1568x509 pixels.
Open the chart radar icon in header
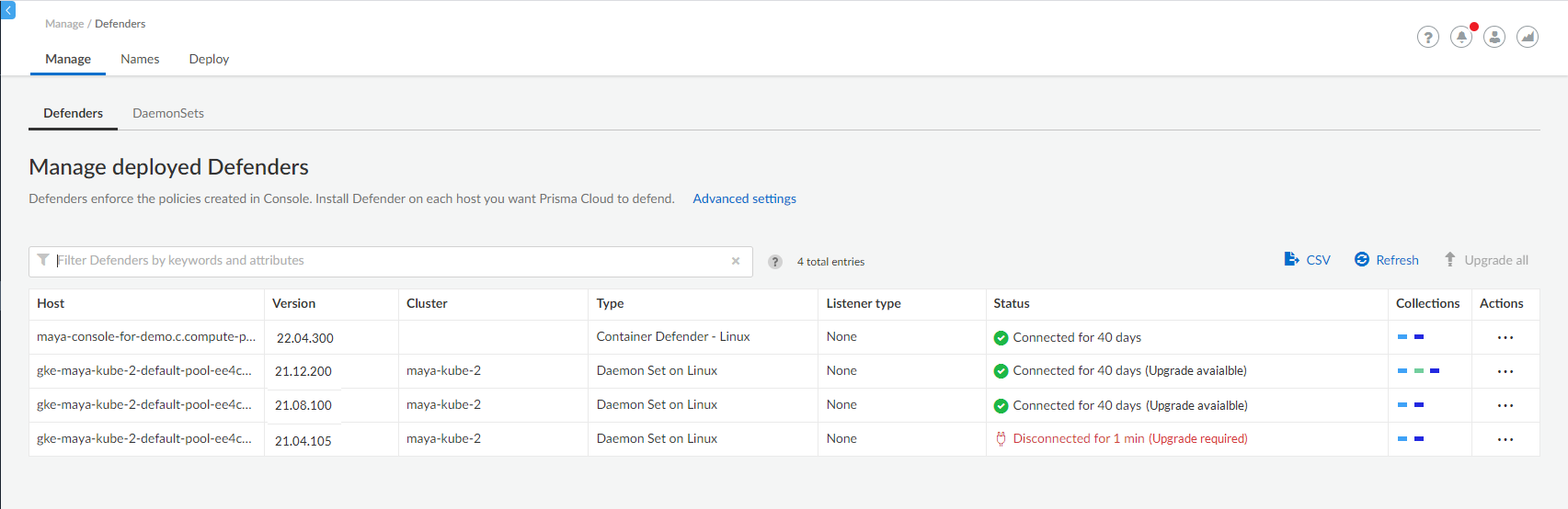click(1528, 37)
